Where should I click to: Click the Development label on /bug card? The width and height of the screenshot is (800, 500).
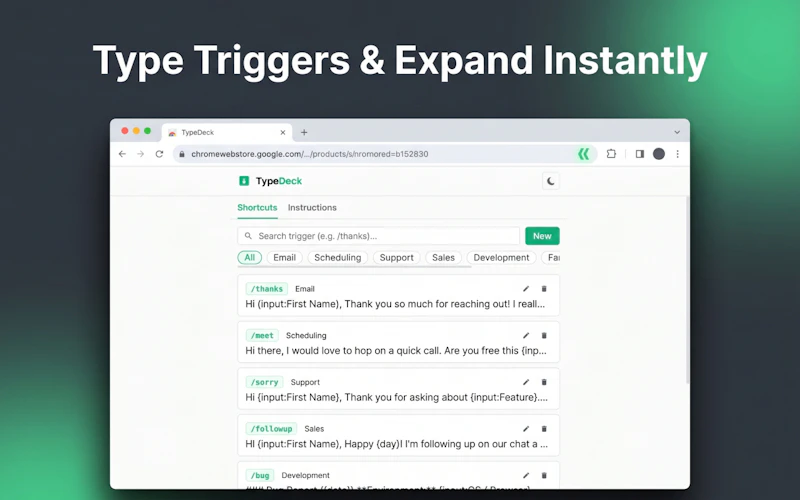point(306,476)
